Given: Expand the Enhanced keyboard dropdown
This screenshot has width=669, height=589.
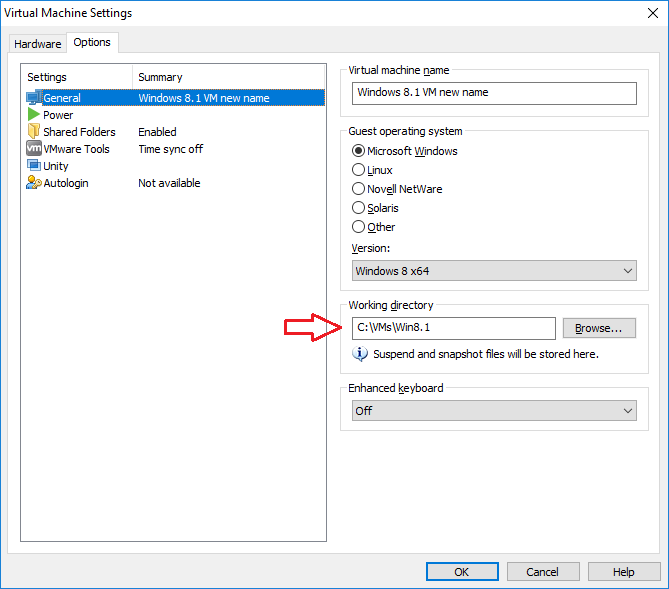Looking at the screenshot, I should 494,411.
